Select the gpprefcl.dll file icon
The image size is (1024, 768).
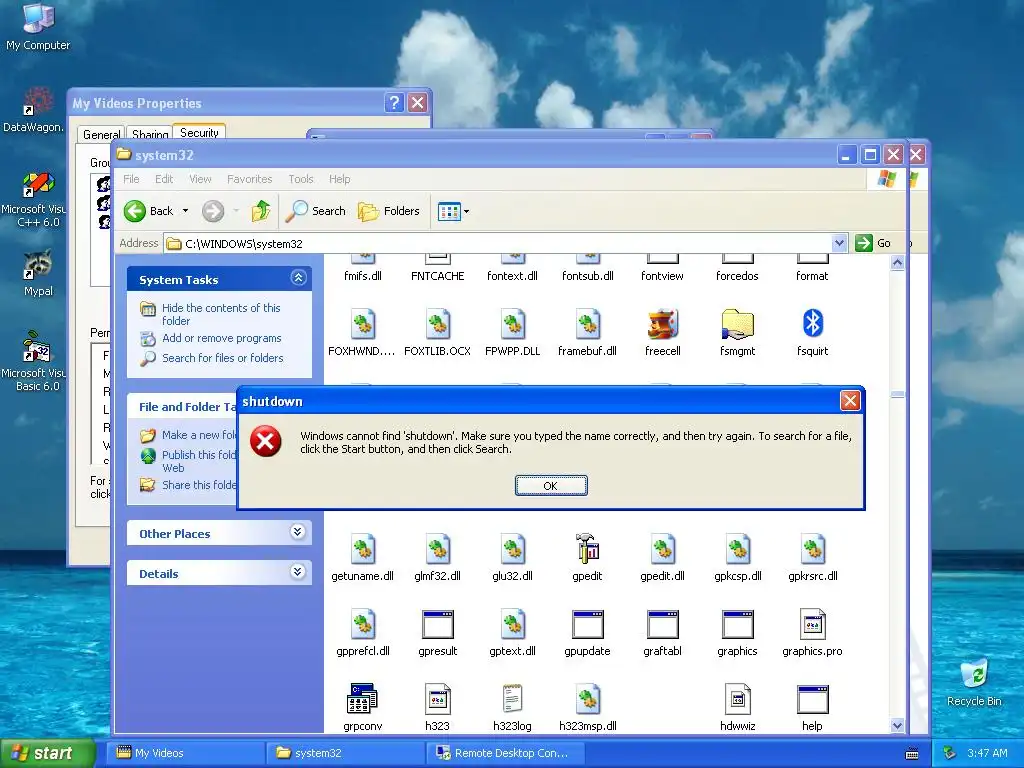(x=362, y=624)
